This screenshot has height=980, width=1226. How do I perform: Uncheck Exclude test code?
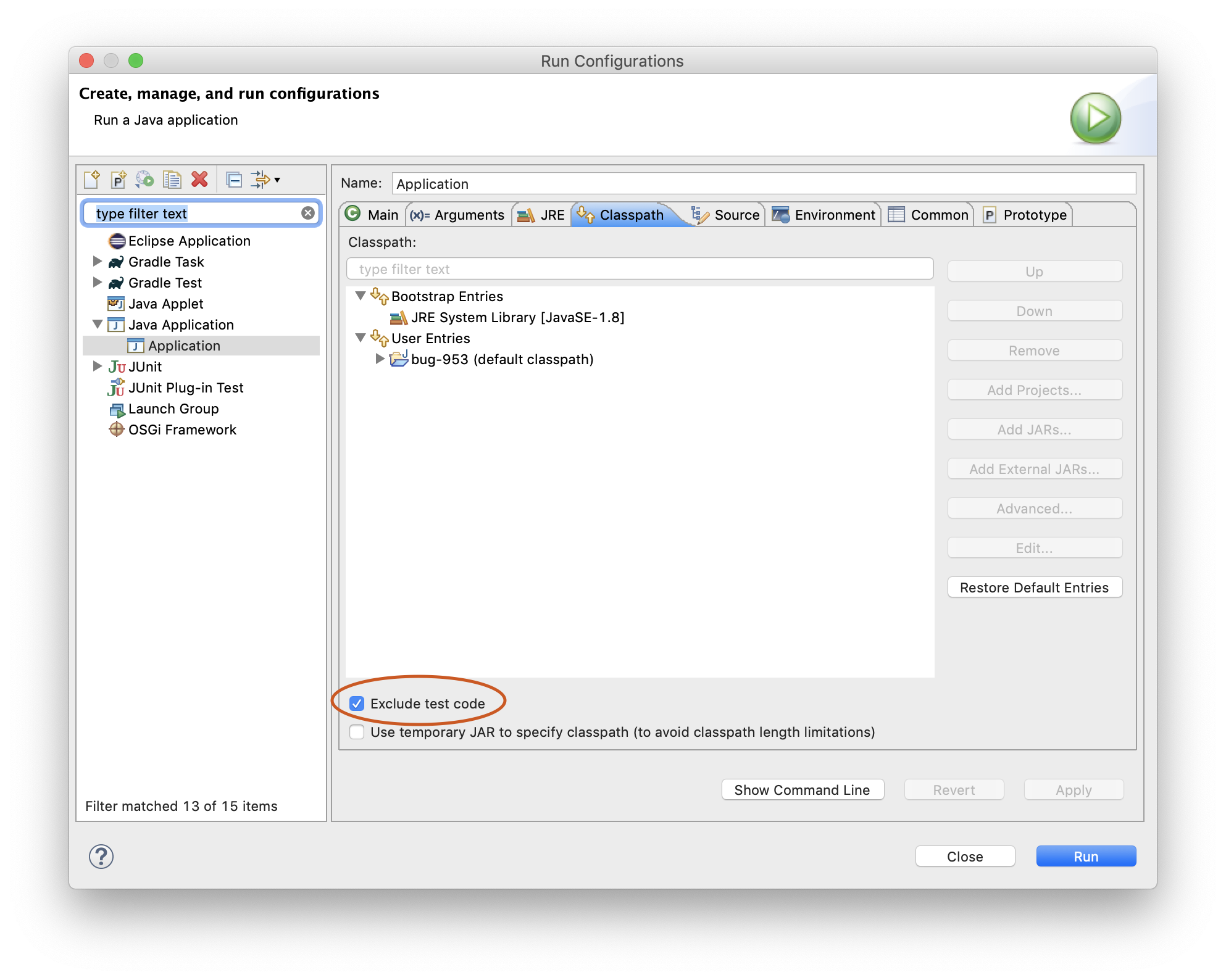point(357,704)
